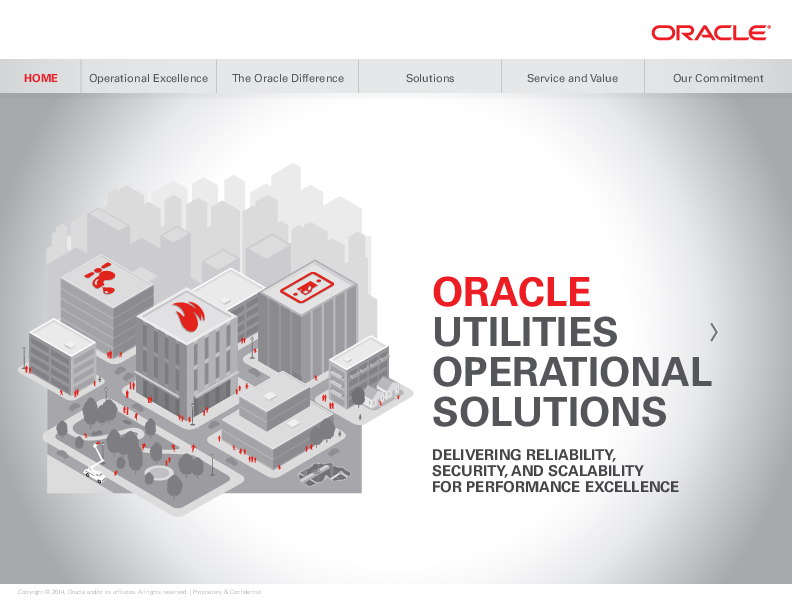Open The Oracle Difference tab
This screenshot has width=792, height=612.
coord(288,78)
